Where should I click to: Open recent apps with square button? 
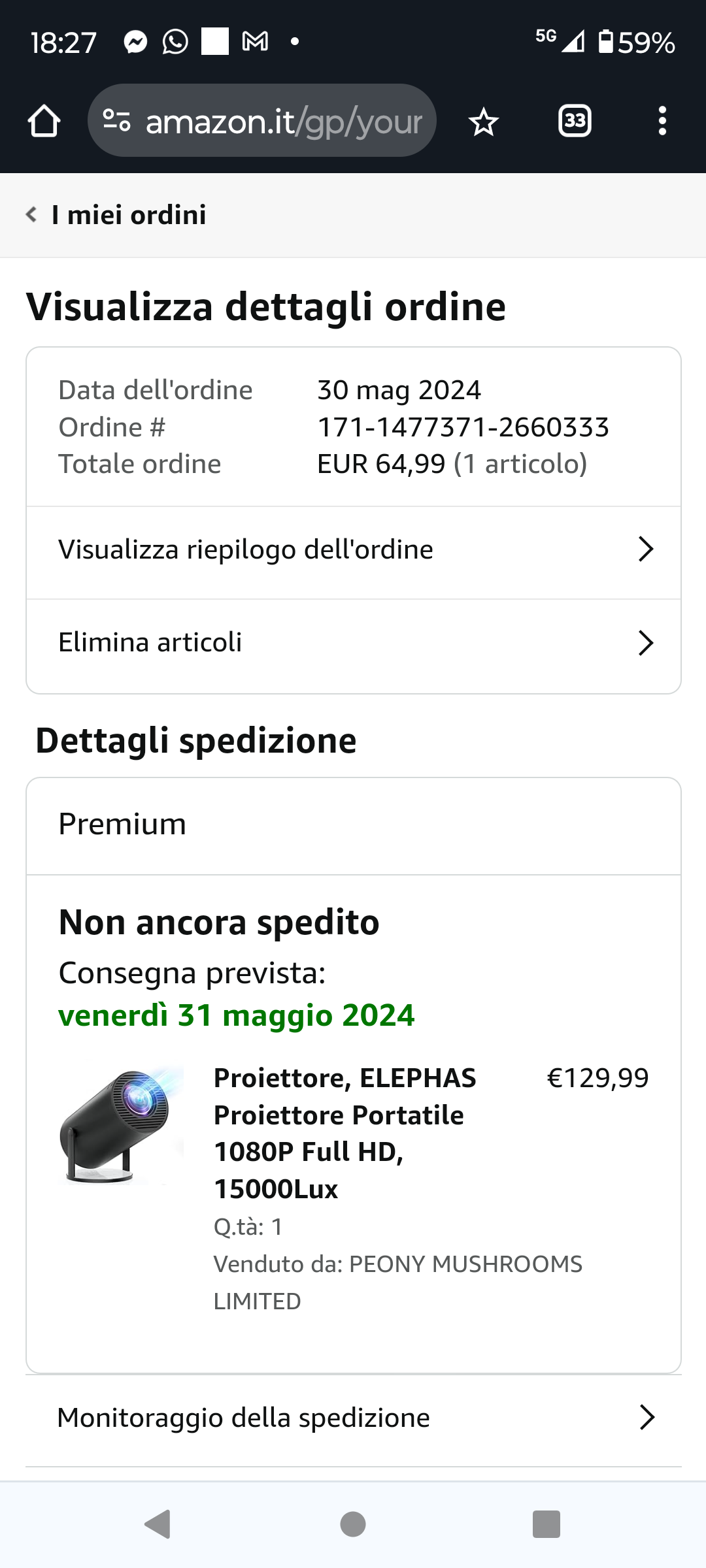pyautogui.click(x=546, y=1524)
